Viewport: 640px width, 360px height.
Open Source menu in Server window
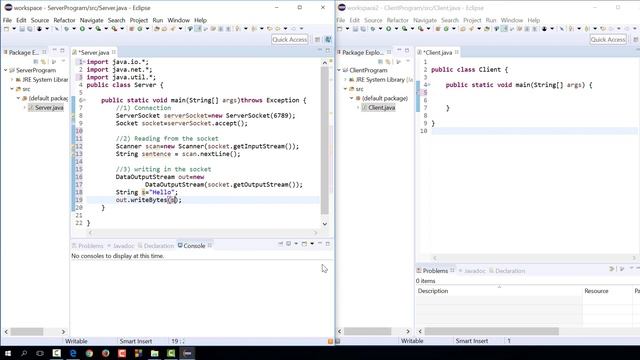[x=40, y=20]
